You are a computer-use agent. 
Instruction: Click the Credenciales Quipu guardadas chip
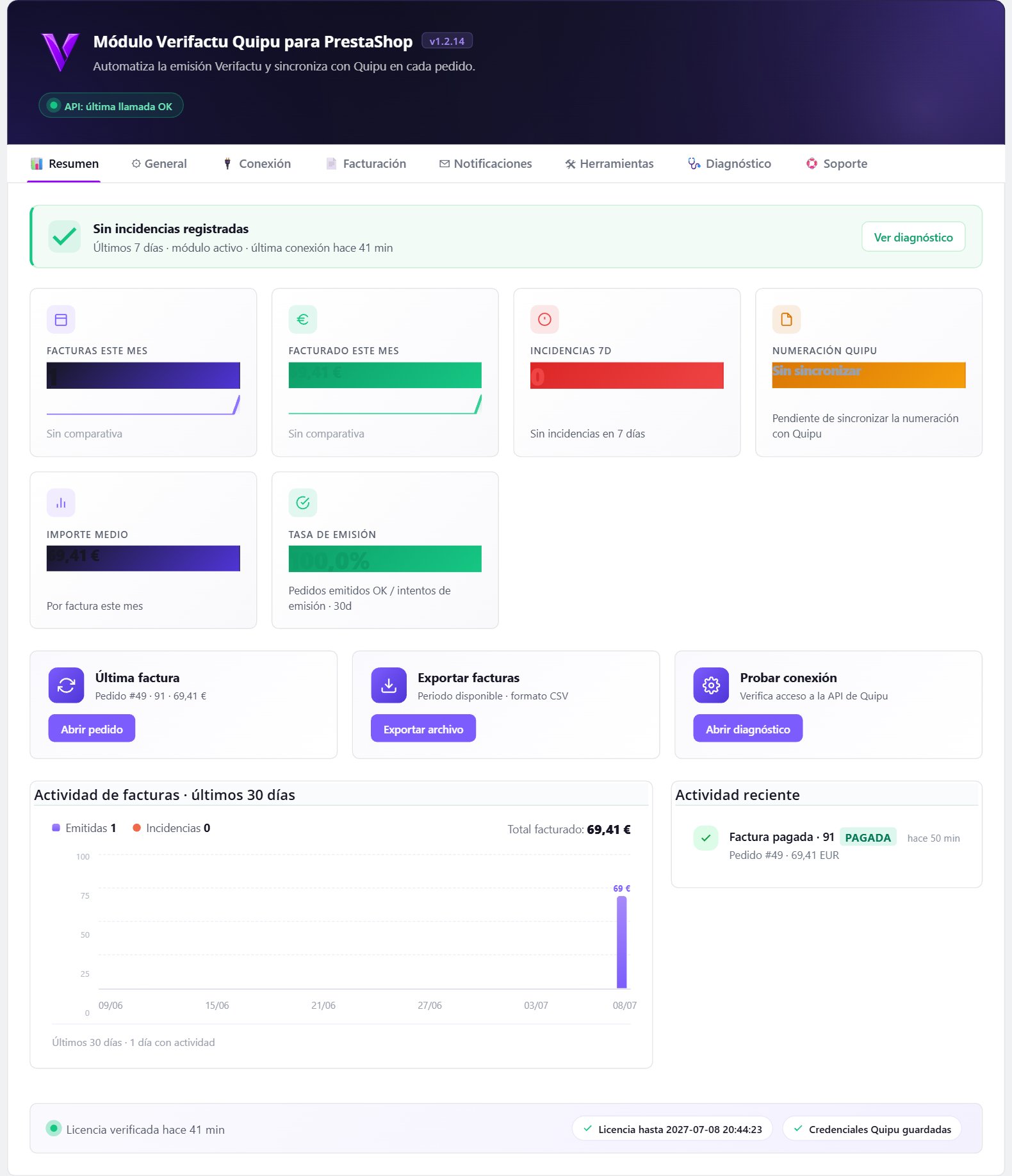click(872, 1129)
